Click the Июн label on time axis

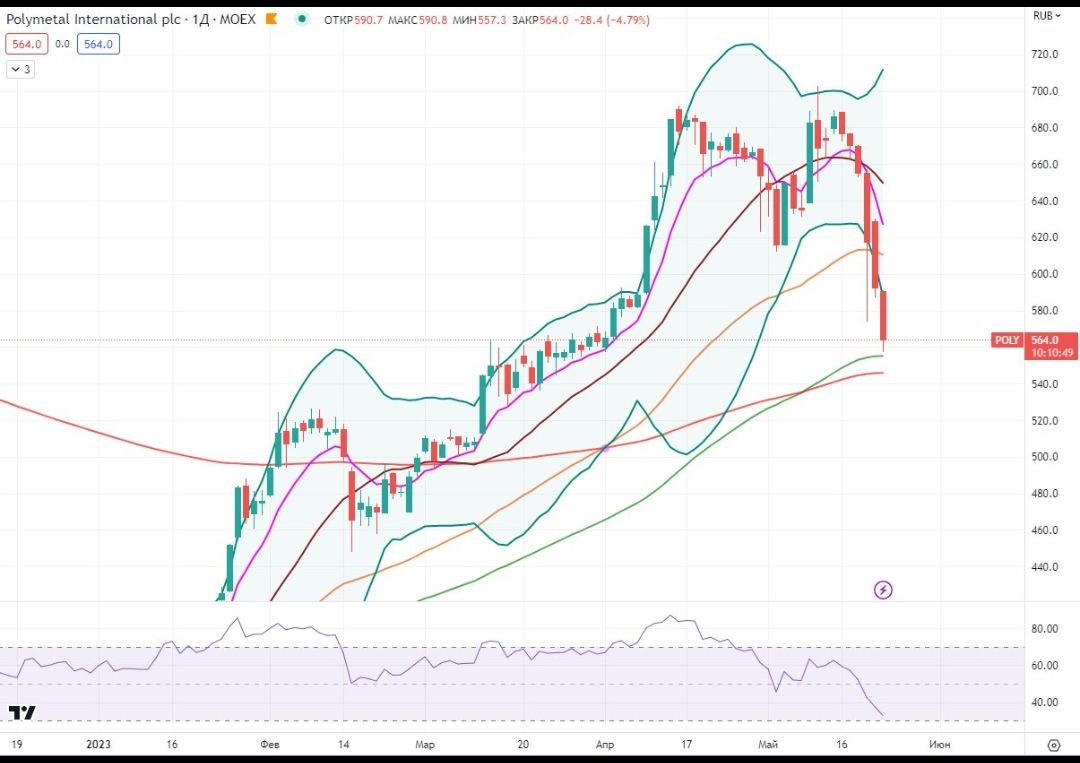pos(939,744)
